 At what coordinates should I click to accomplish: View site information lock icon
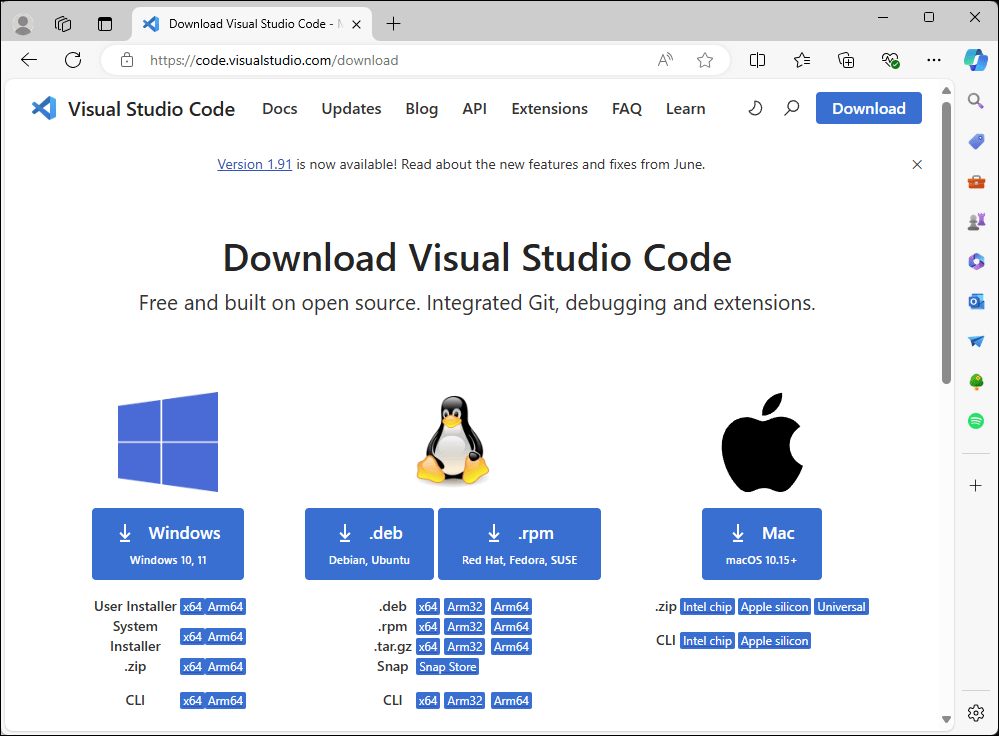127,60
